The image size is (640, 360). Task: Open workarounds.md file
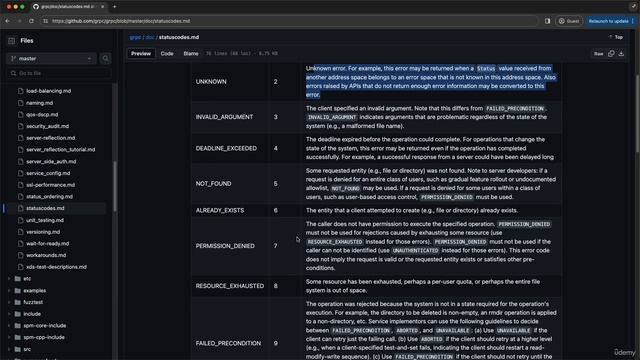(46, 255)
